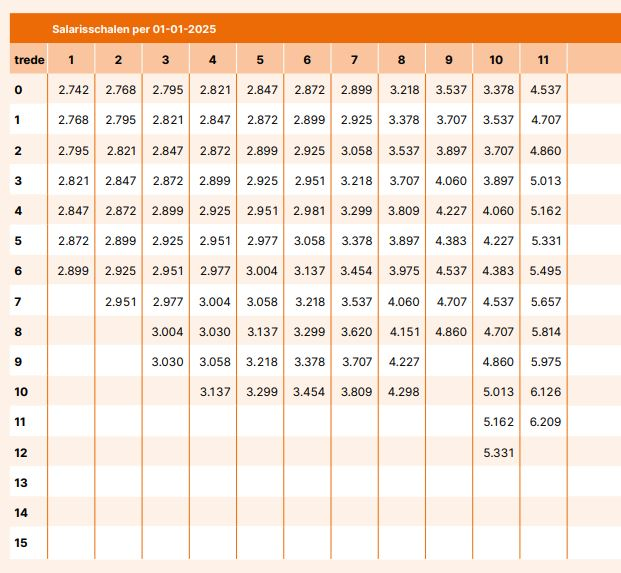Screen dimensions: 621x573
Task: Select the salary value 4.298
Action: (x=403, y=392)
